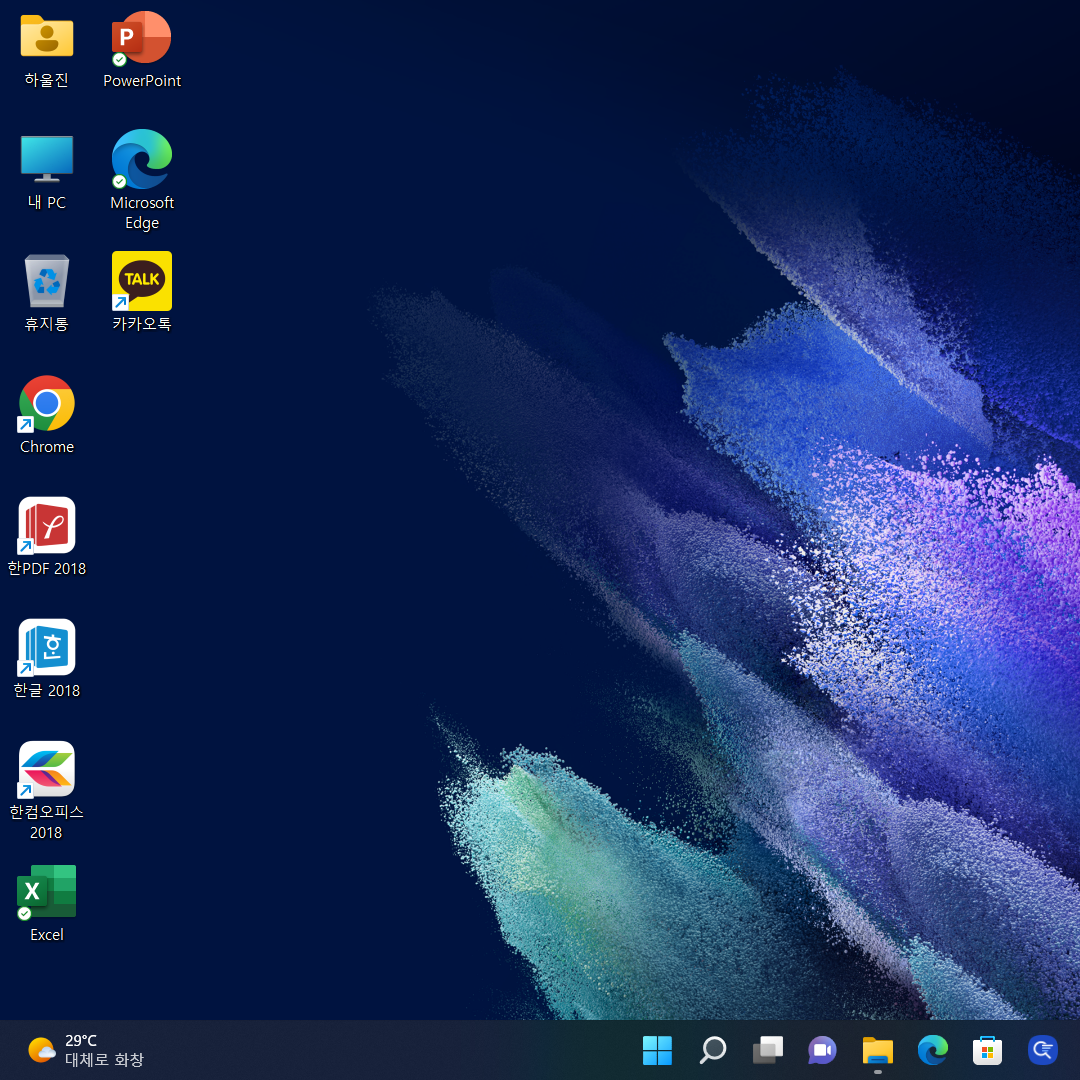Image resolution: width=1080 pixels, height=1080 pixels.
Task: Click the 대체로 화창 weather description
Action: pos(104,1059)
